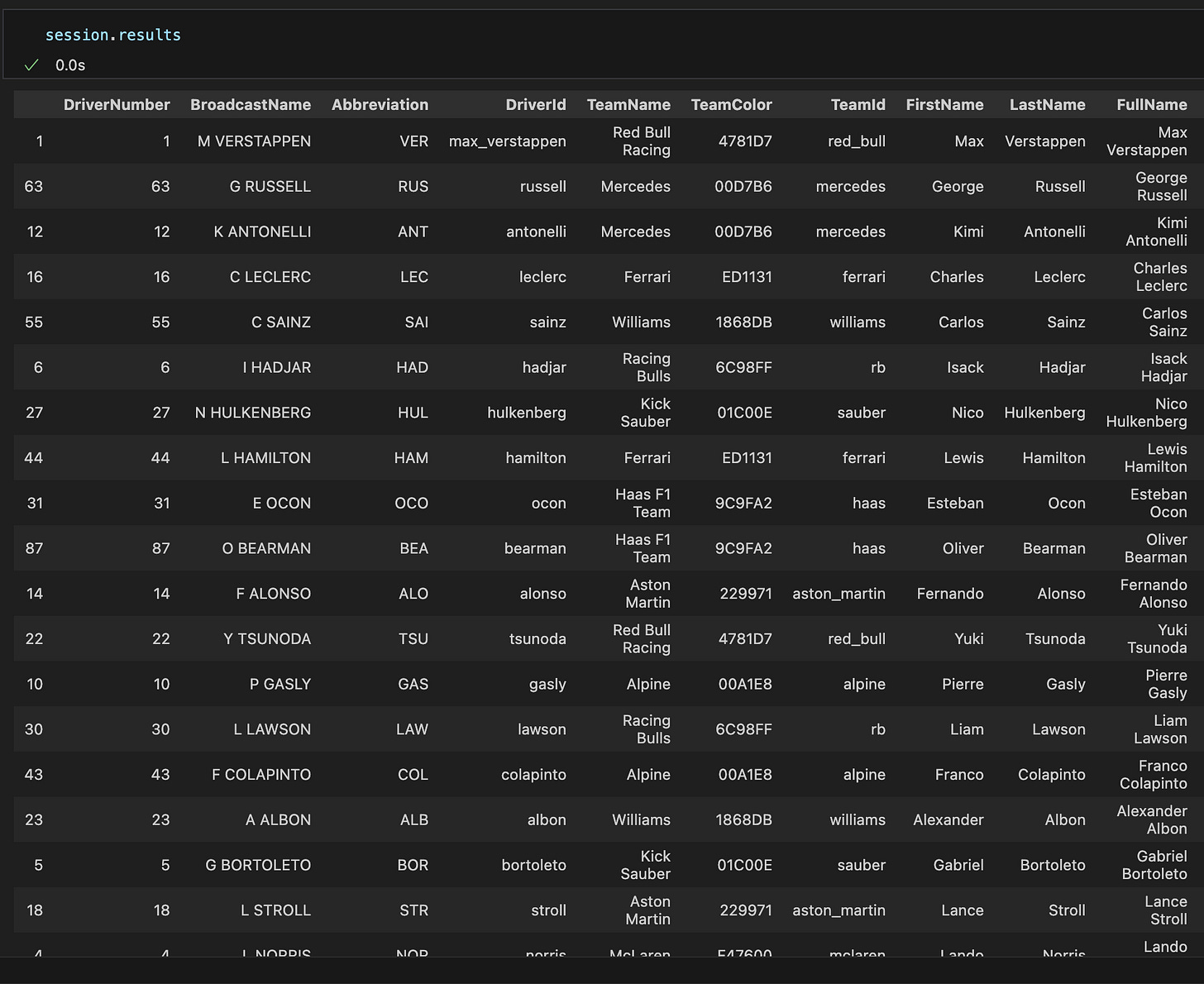
Task: Click the RUS abbreviation cell
Action: point(413,187)
